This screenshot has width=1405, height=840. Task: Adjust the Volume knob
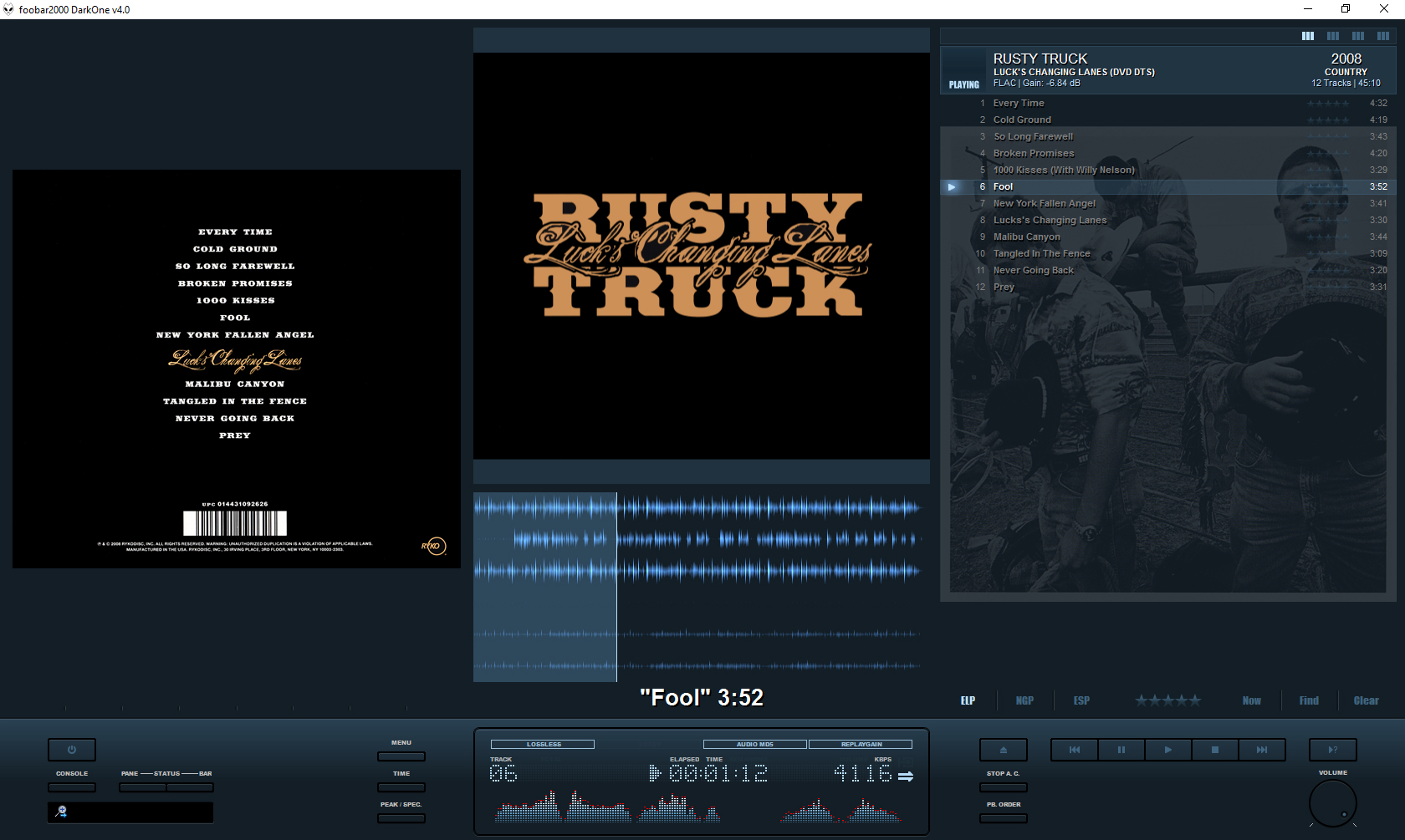coord(1333,803)
